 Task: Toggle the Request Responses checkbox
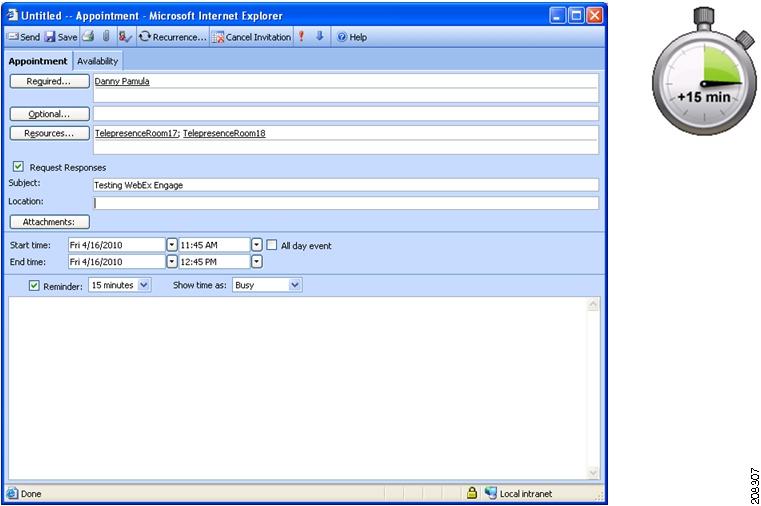click(18, 167)
